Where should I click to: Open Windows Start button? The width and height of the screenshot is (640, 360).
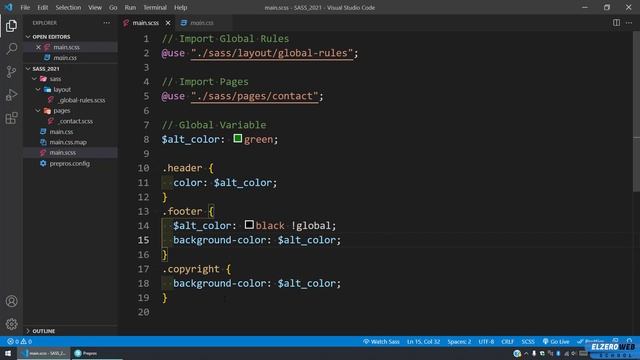pos(8,353)
